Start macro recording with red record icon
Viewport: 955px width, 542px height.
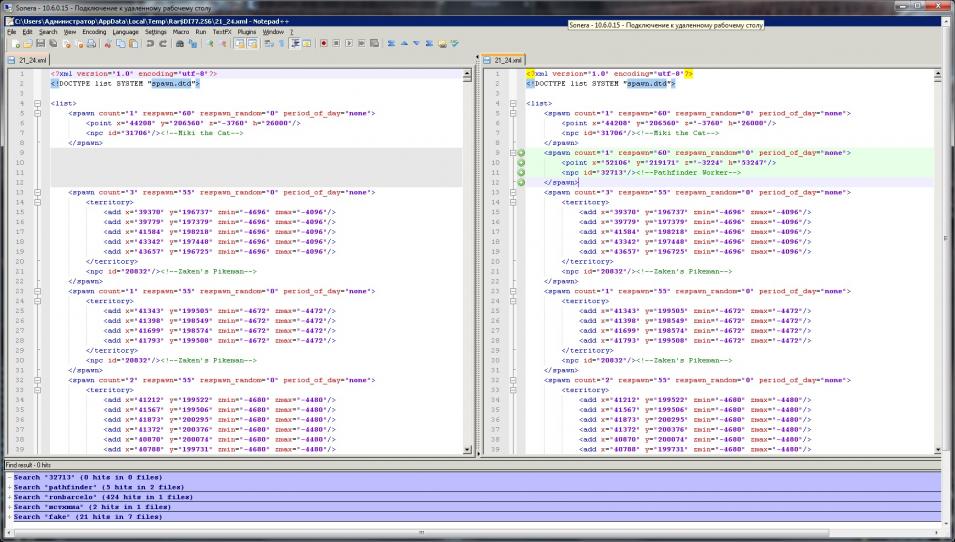pyautogui.click(x=323, y=43)
